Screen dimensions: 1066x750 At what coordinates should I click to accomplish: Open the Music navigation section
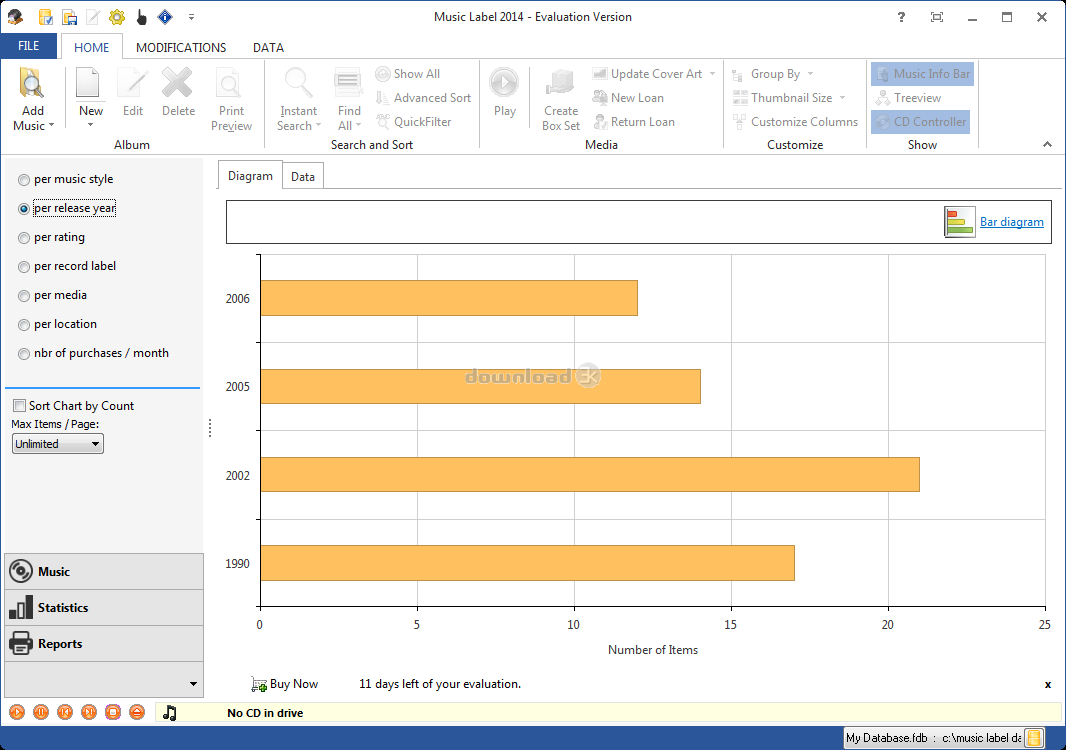(x=104, y=572)
